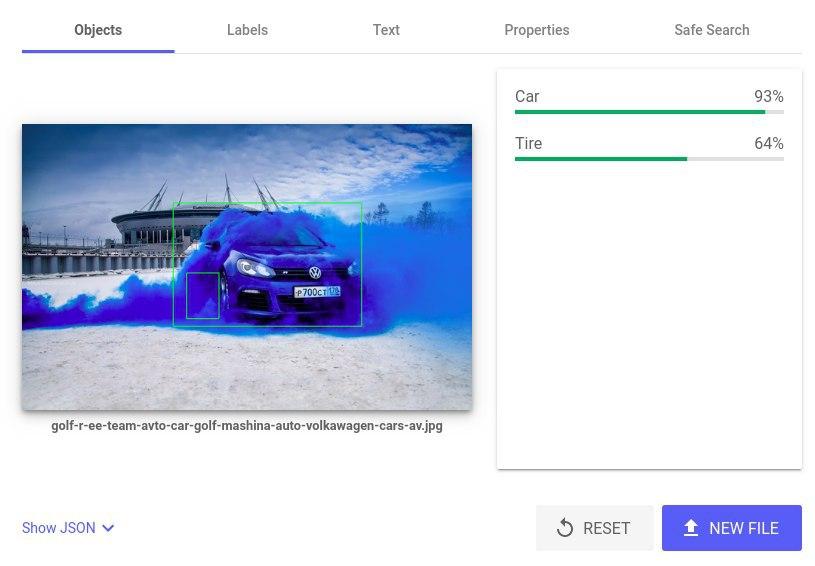
Task: Click the image file name caption
Action: click(247, 426)
